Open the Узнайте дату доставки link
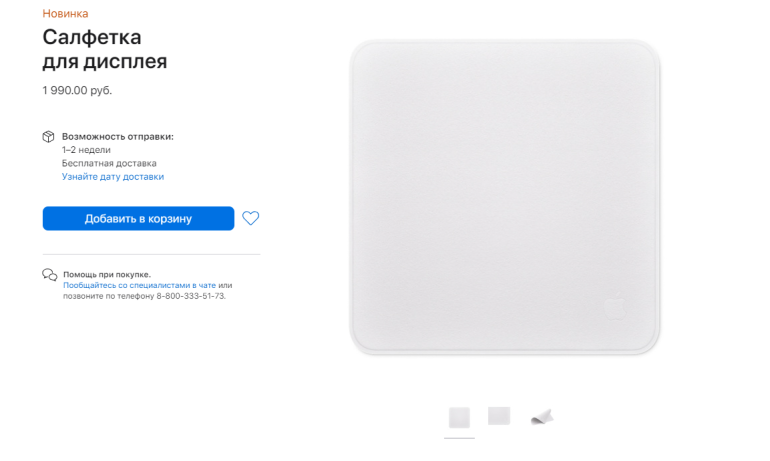Screen dimensions: 770x461 click(x=113, y=177)
